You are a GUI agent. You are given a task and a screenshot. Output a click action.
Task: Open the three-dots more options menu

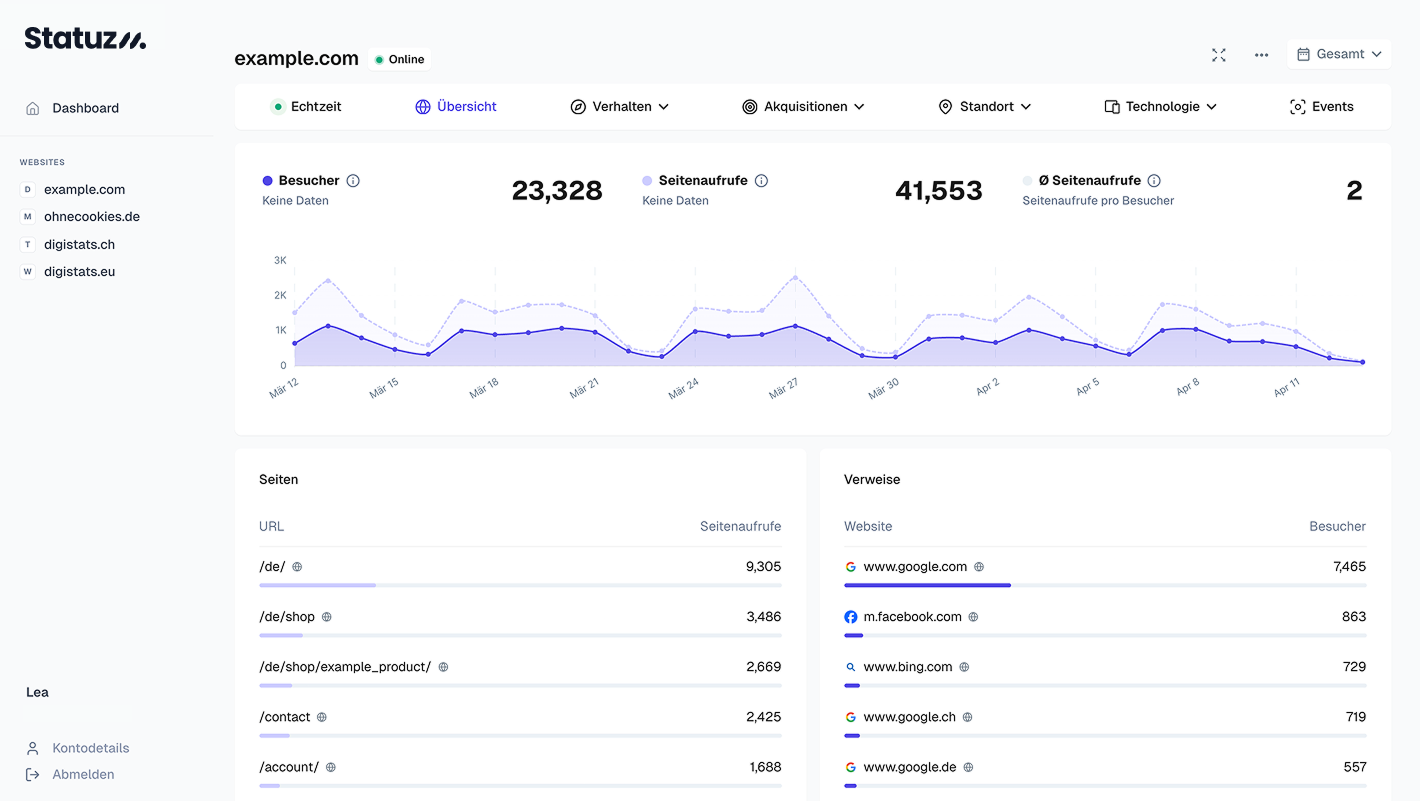[x=1261, y=55]
